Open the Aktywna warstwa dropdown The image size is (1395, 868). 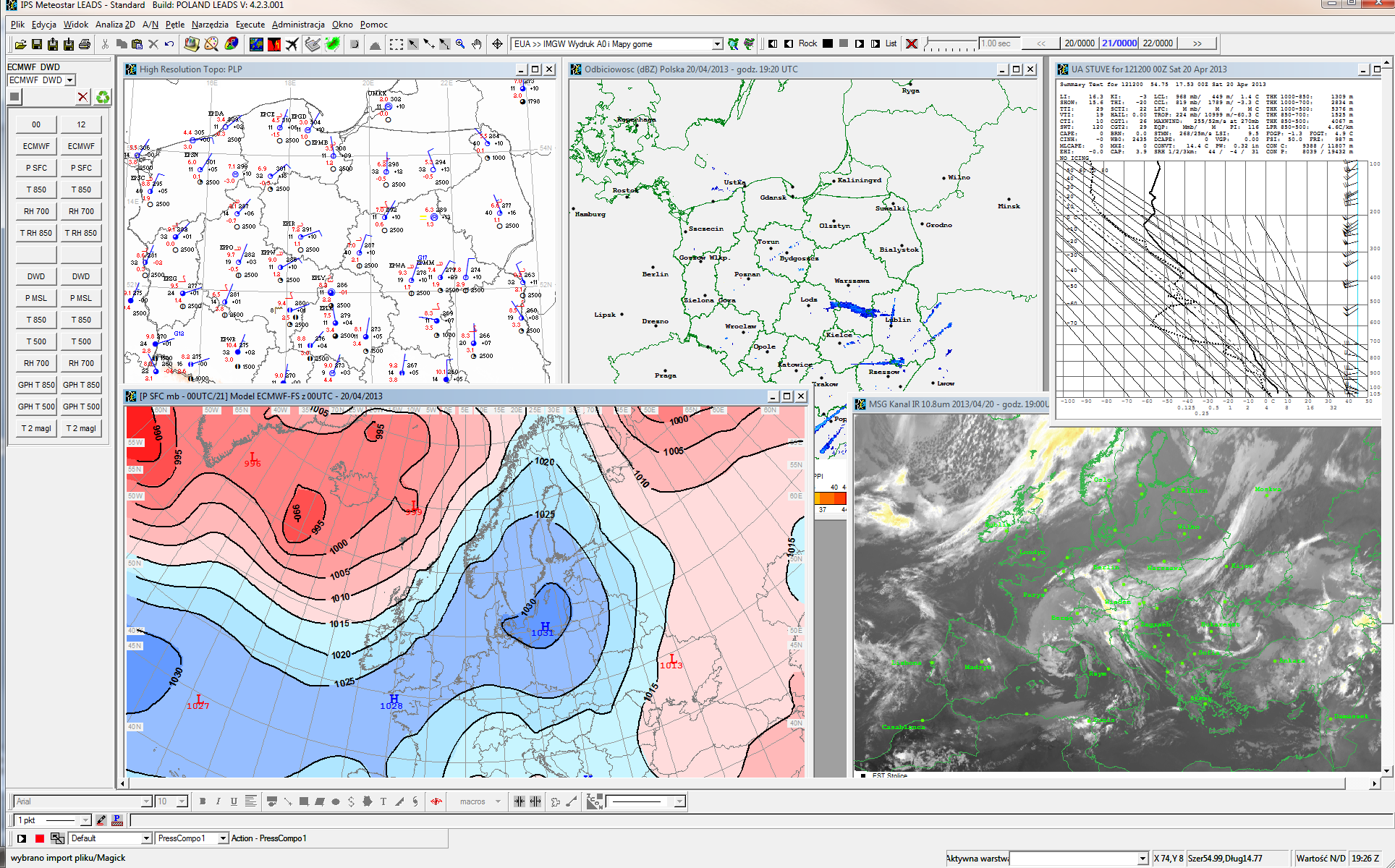point(1142,859)
